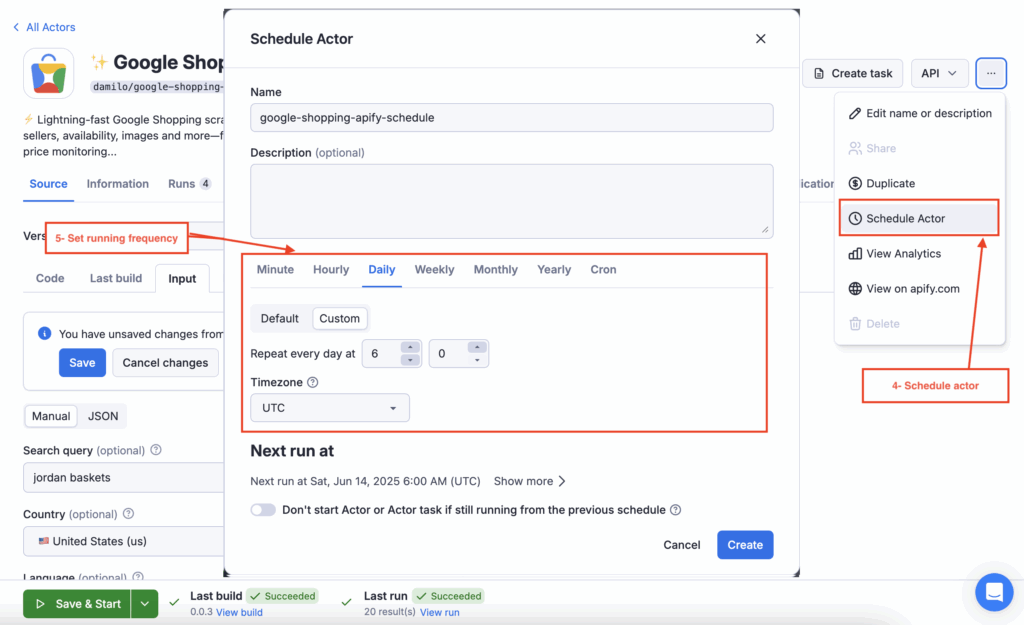Increase the minute value with up arrow

(477, 347)
